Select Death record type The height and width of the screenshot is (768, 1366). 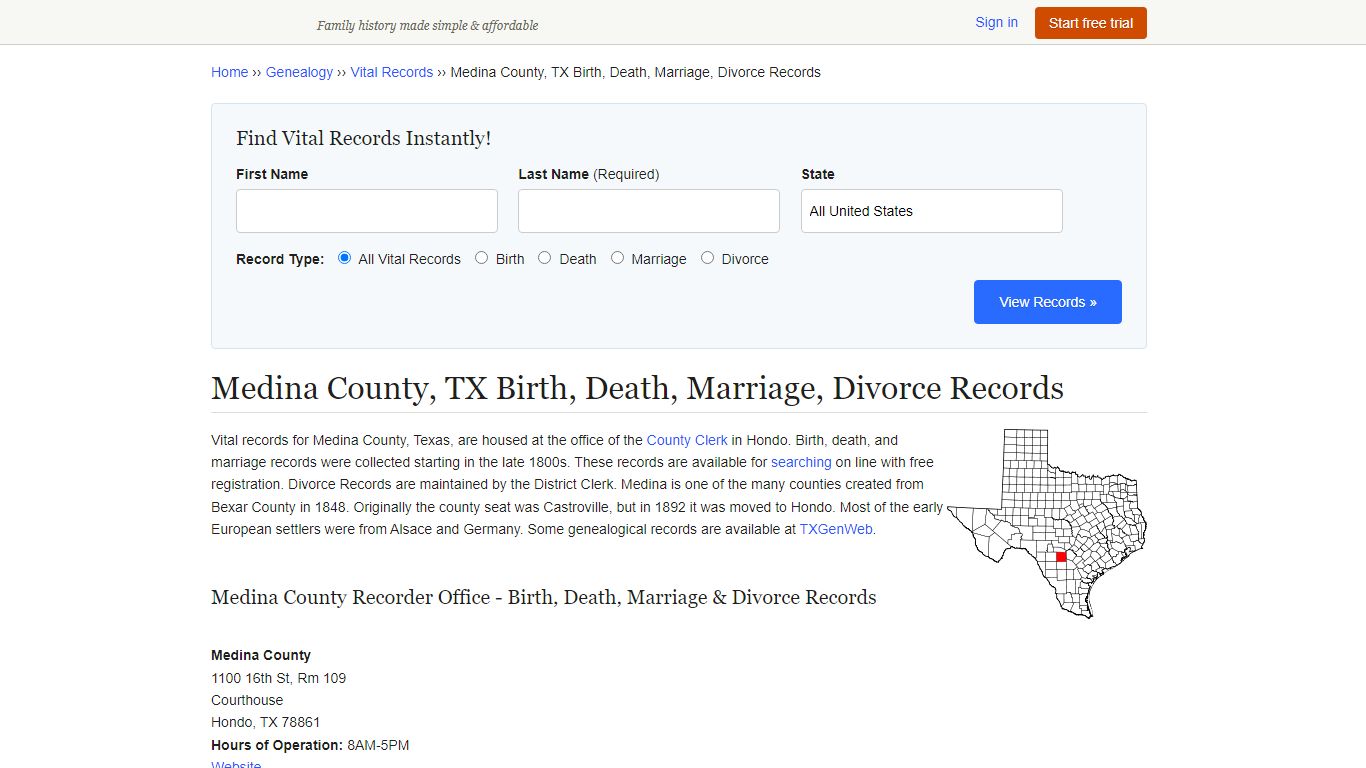[x=545, y=258]
